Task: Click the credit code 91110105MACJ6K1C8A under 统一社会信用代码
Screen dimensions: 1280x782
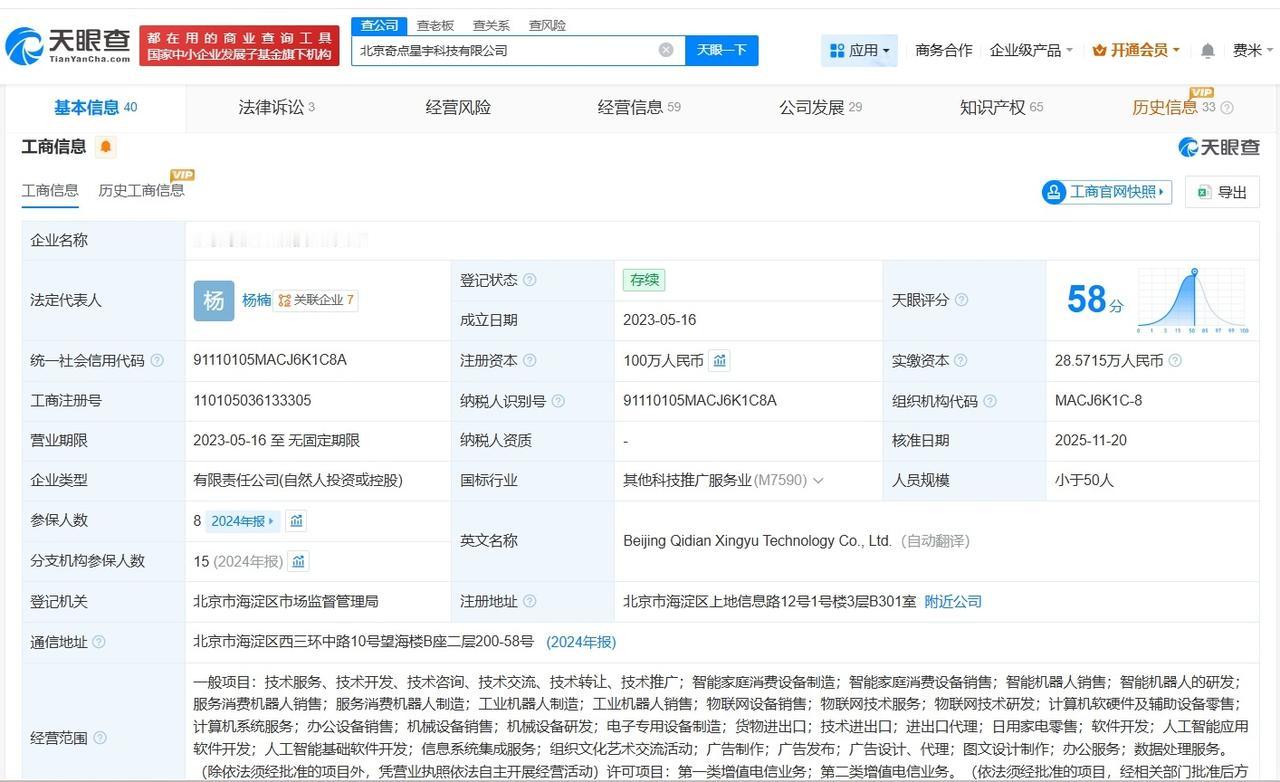Action: [270, 360]
